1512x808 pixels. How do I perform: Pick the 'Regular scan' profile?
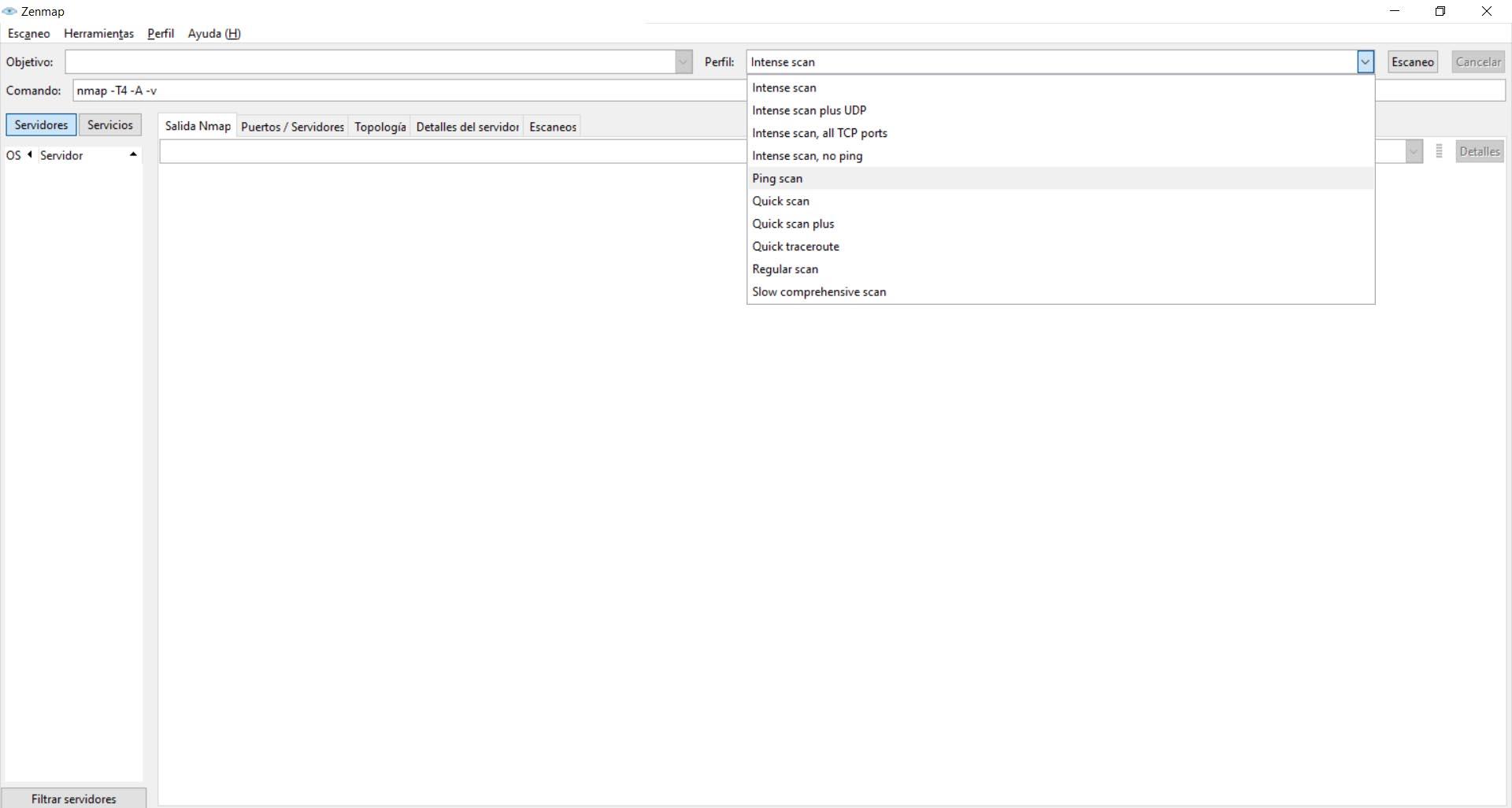(x=1061, y=269)
